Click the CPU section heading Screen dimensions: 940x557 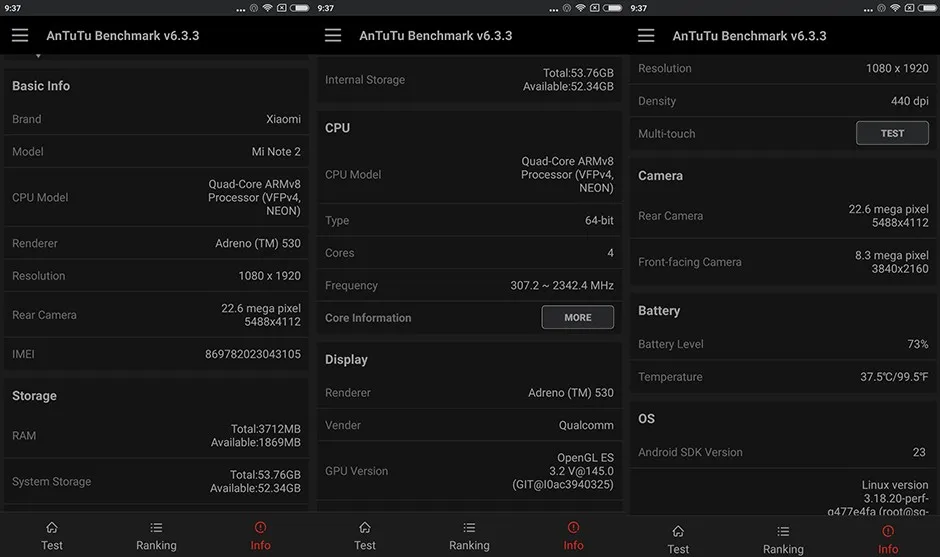pyautogui.click(x=338, y=128)
